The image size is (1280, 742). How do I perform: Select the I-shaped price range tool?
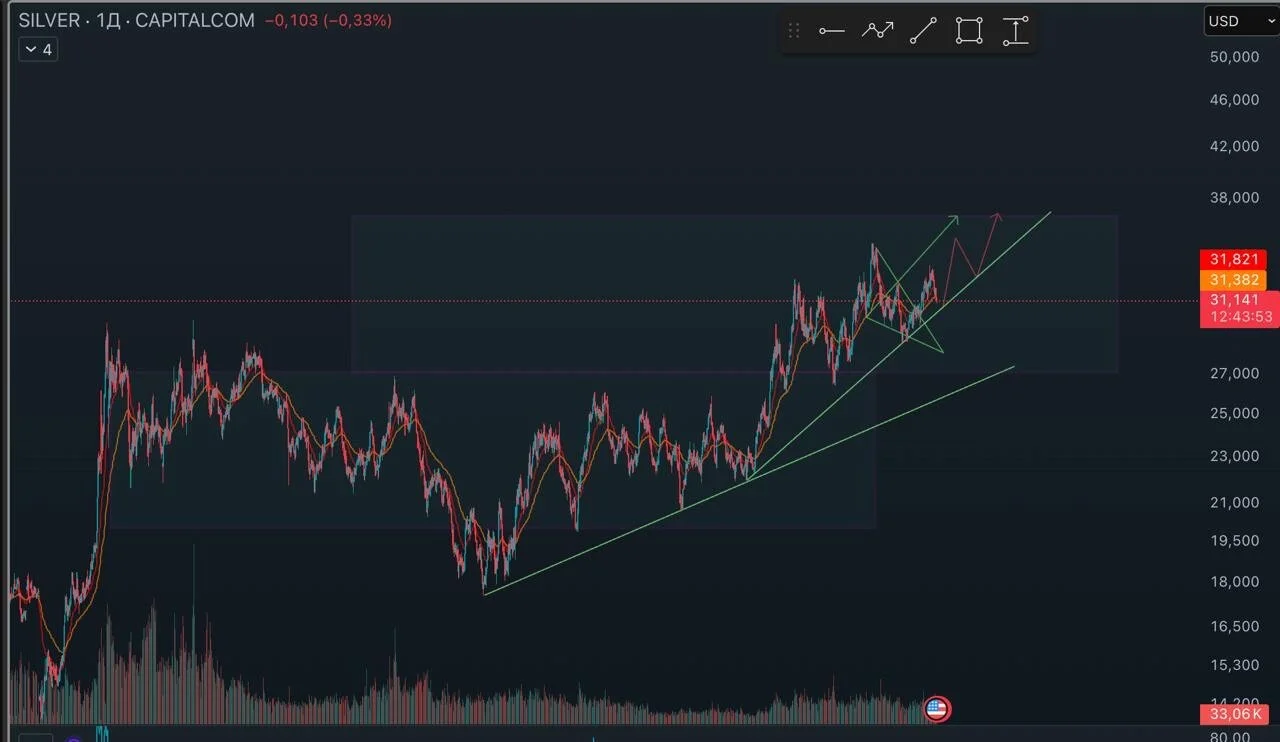tap(1015, 31)
